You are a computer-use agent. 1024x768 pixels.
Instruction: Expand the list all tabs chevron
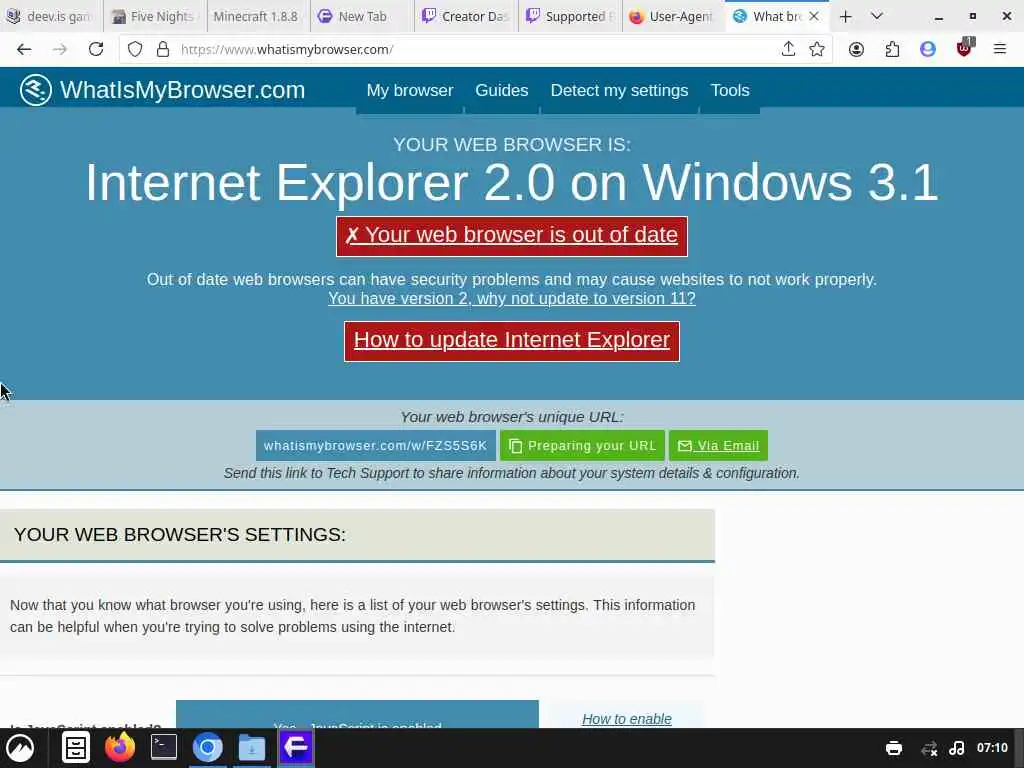coord(877,16)
